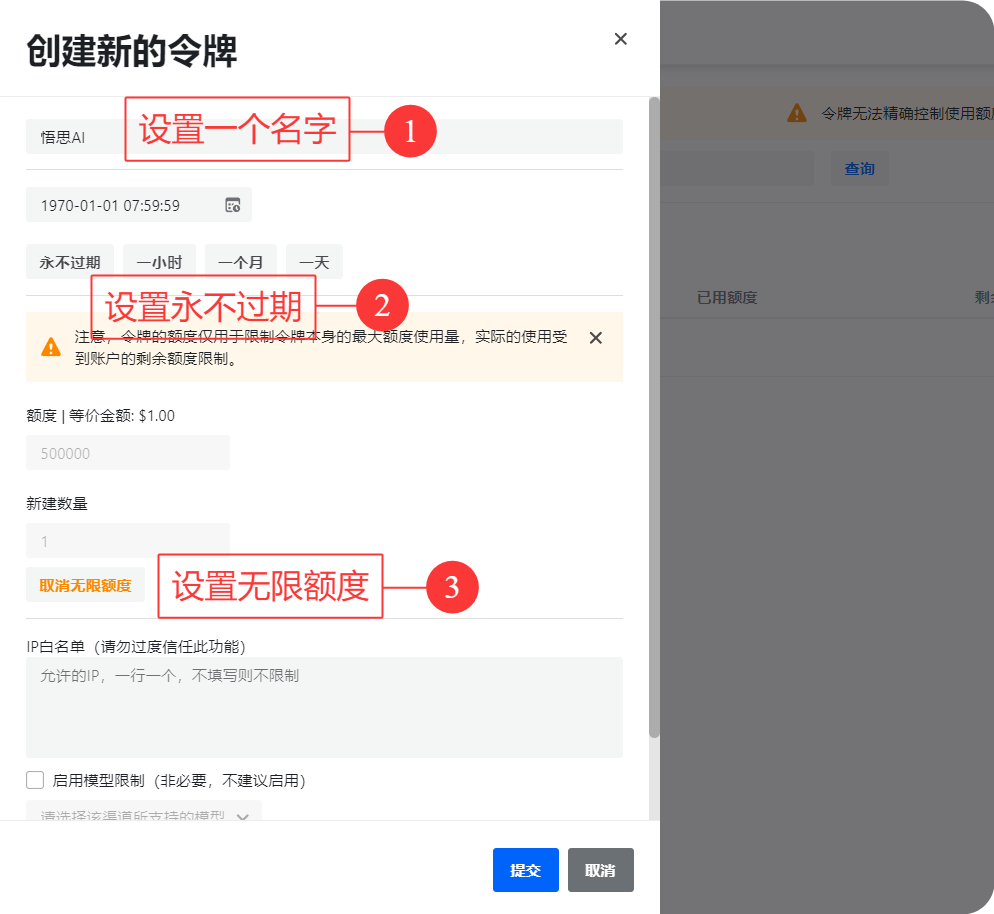994x914 pixels.
Task: Close the 创建新的令牌 dialog
Action: [x=620, y=38]
